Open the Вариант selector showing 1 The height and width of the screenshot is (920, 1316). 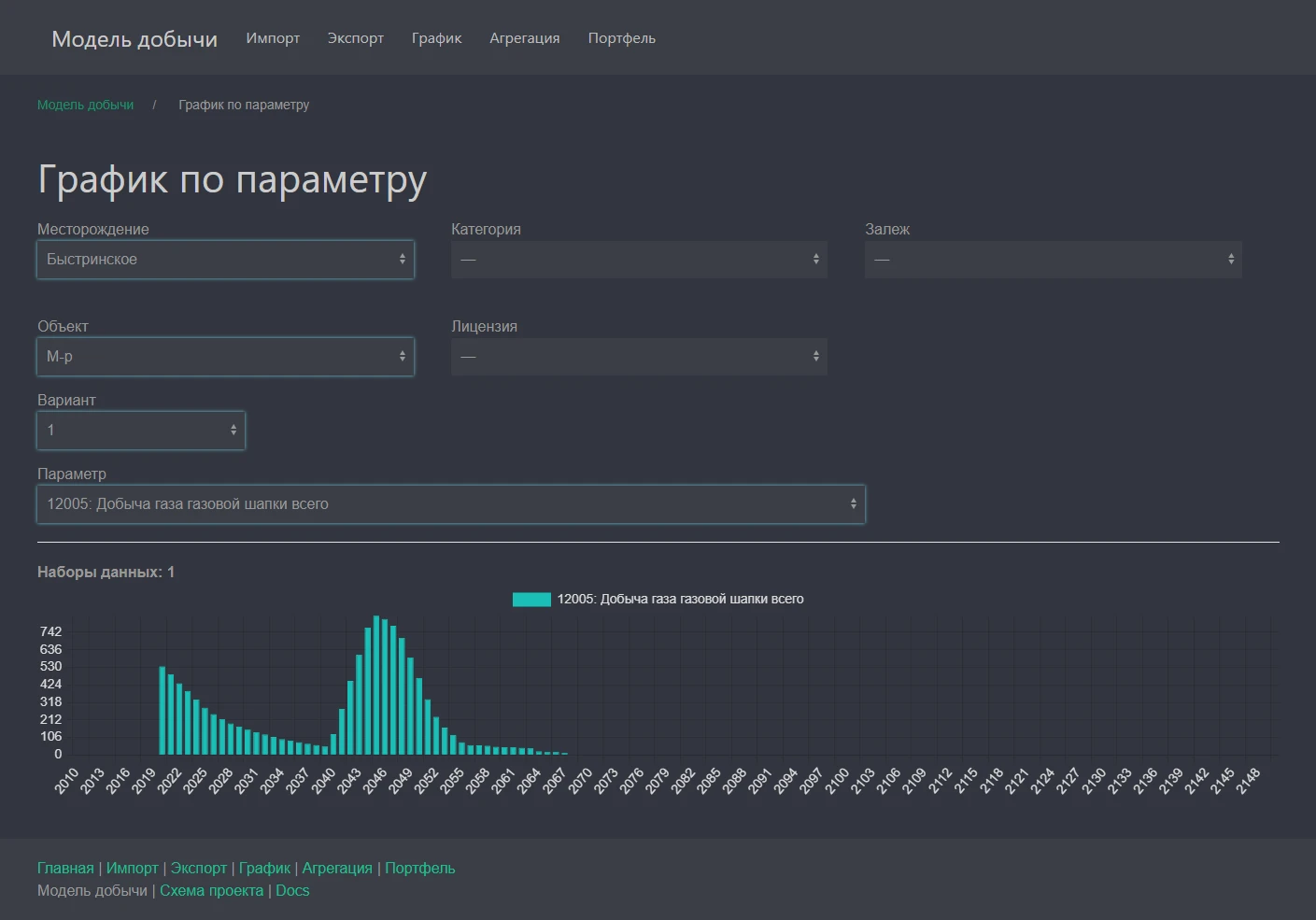(x=141, y=431)
